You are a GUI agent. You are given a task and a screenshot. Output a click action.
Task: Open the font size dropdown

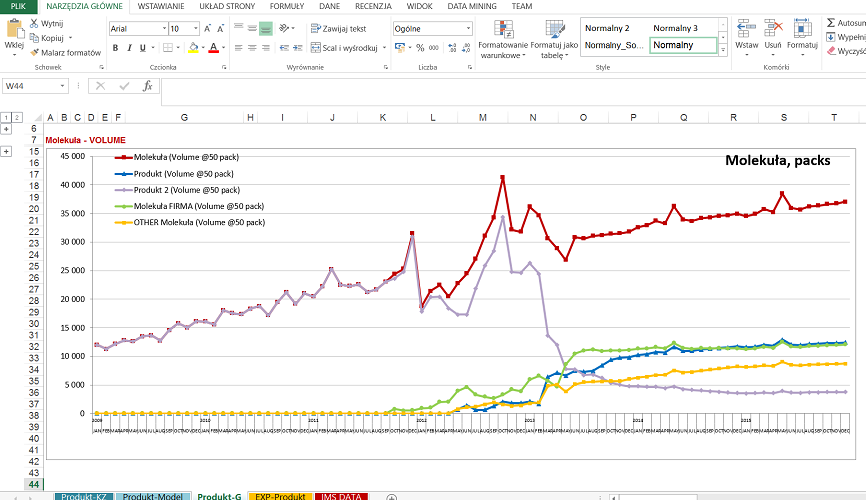tap(196, 29)
